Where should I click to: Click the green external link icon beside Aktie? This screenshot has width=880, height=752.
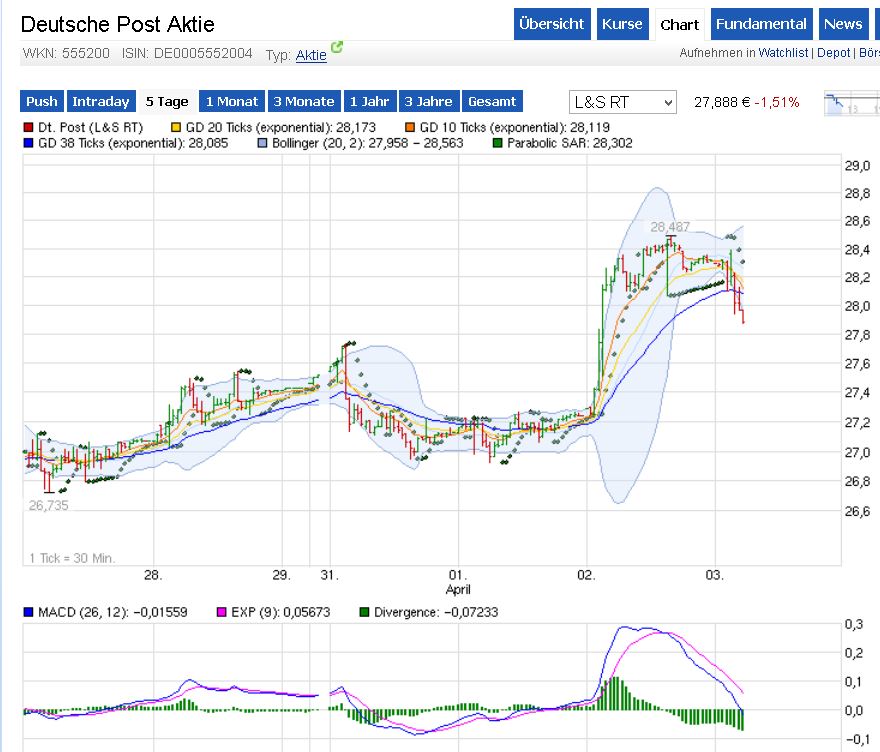(337, 47)
